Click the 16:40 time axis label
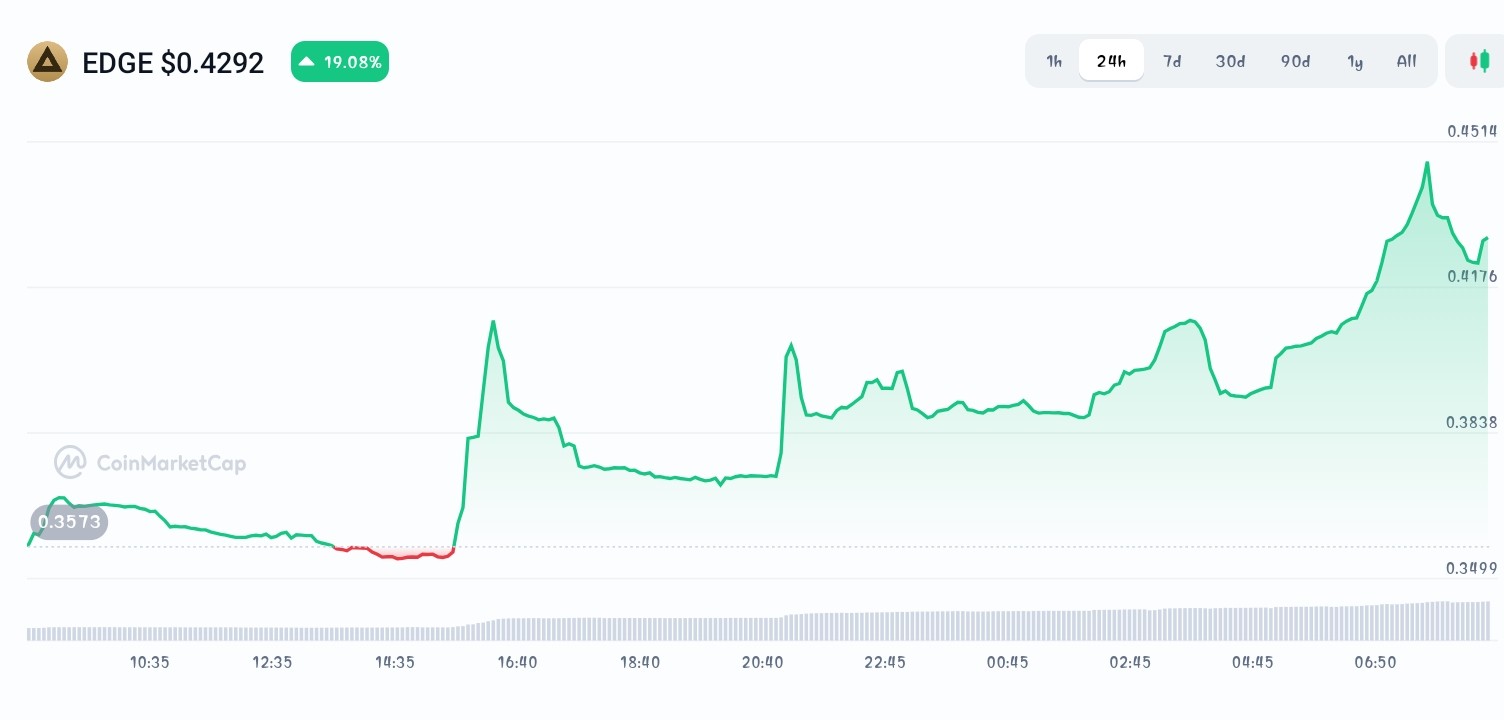The width and height of the screenshot is (1504, 720). [x=517, y=662]
